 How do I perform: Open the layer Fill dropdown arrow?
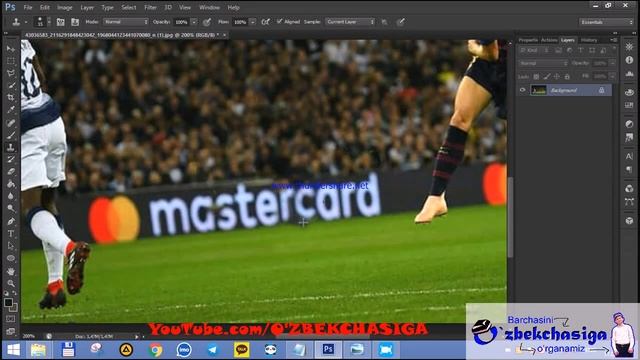pos(612,76)
